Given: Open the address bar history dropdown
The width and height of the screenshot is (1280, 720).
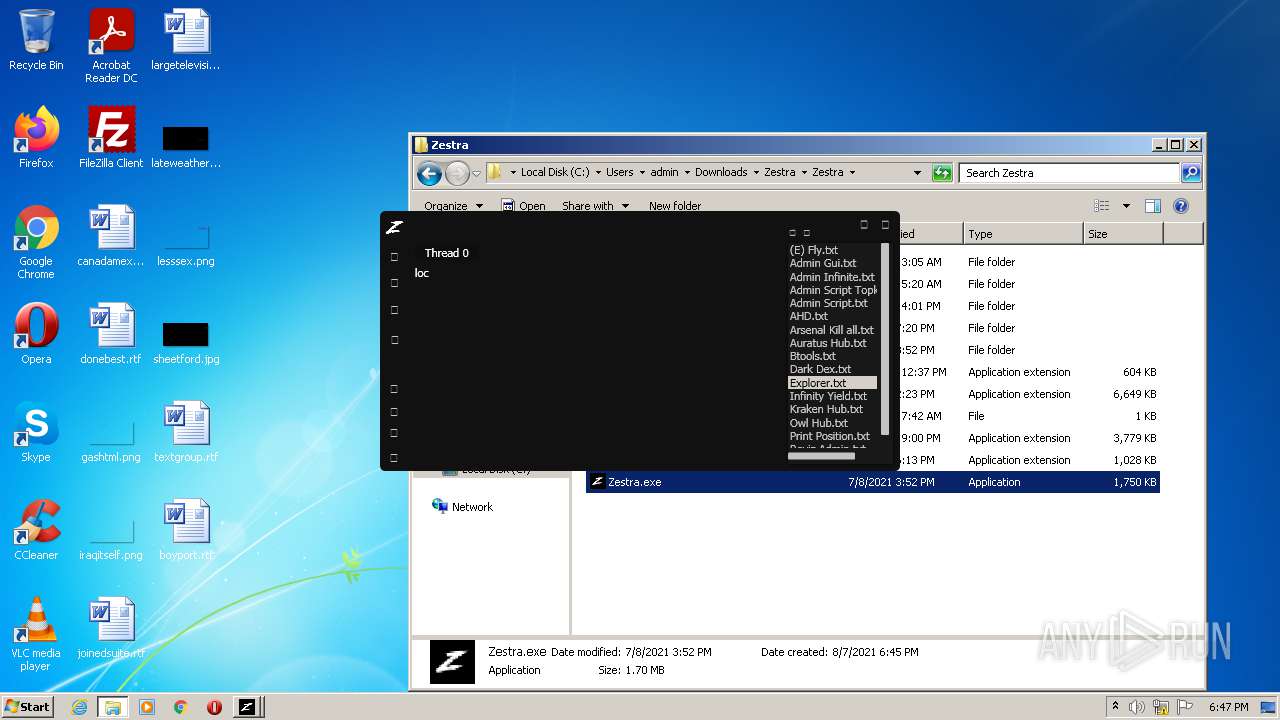Looking at the screenshot, I should click(917, 173).
